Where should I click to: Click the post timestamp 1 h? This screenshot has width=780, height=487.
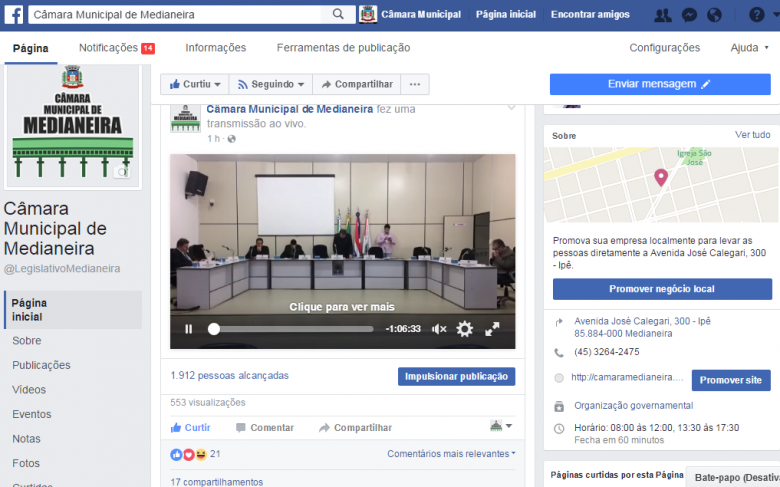(x=213, y=139)
